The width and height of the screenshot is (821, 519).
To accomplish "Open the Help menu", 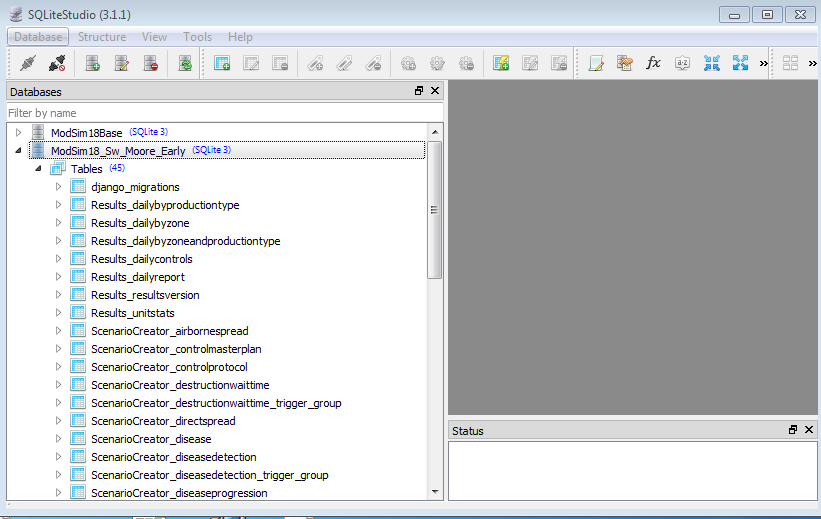I will (240, 37).
